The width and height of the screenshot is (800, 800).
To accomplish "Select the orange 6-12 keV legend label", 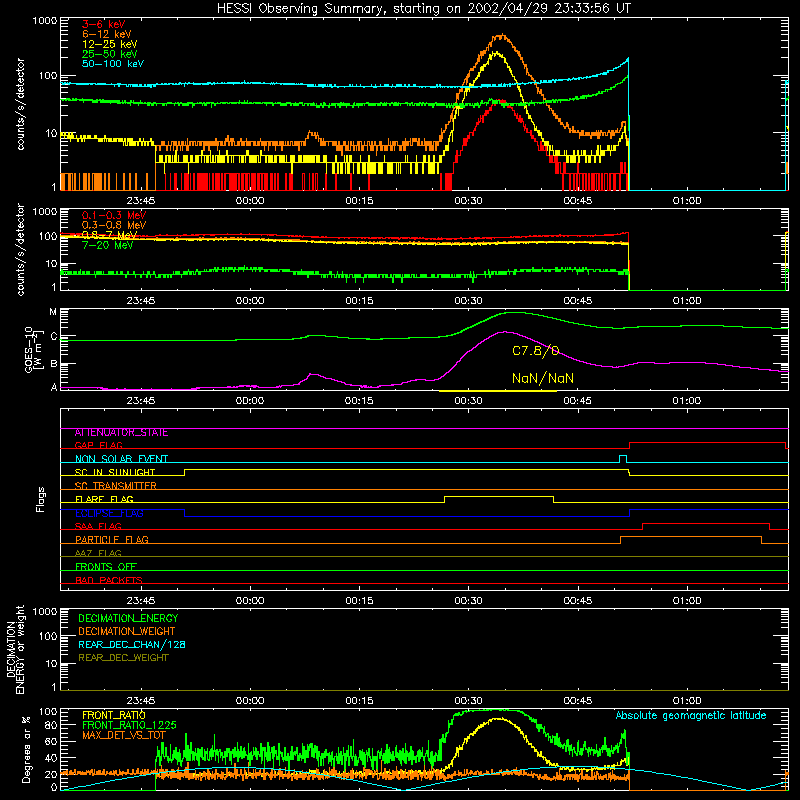I will [107, 34].
